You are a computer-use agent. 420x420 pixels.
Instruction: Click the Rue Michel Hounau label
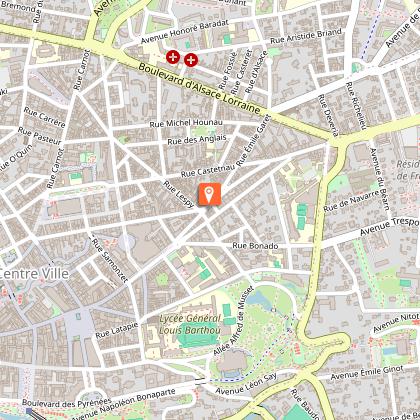click(x=186, y=123)
